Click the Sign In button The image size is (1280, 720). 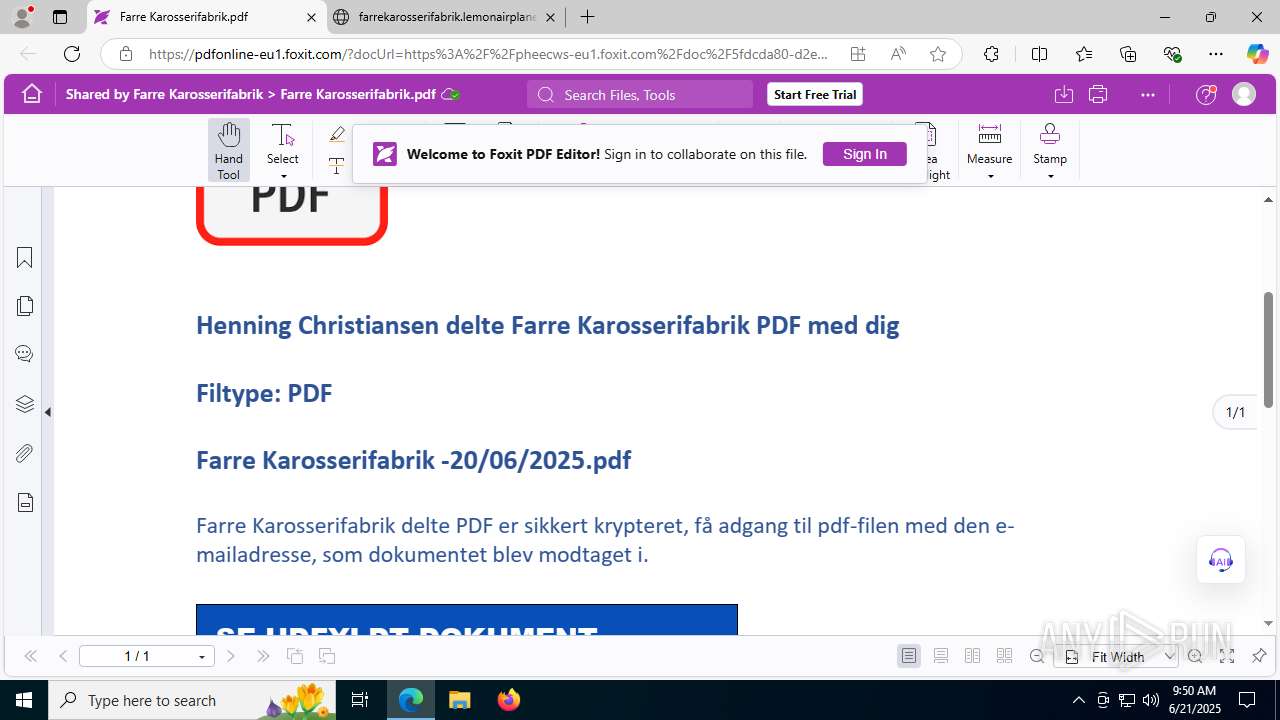click(865, 154)
